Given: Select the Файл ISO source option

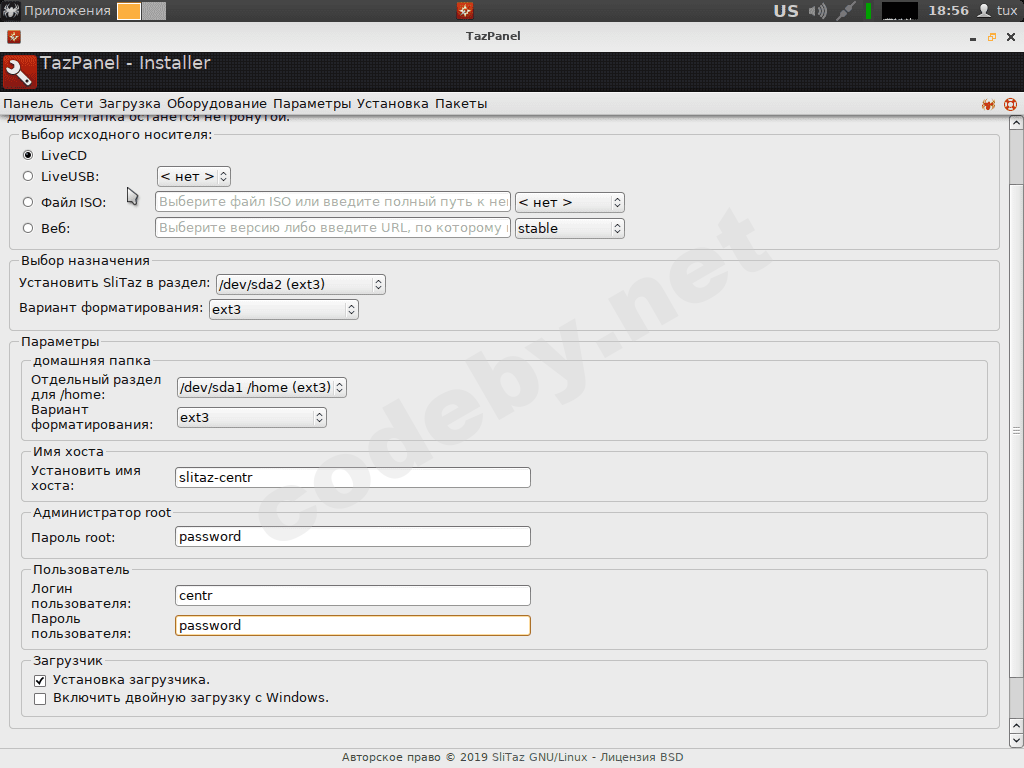Looking at the screenshot, I should [28, 202].
